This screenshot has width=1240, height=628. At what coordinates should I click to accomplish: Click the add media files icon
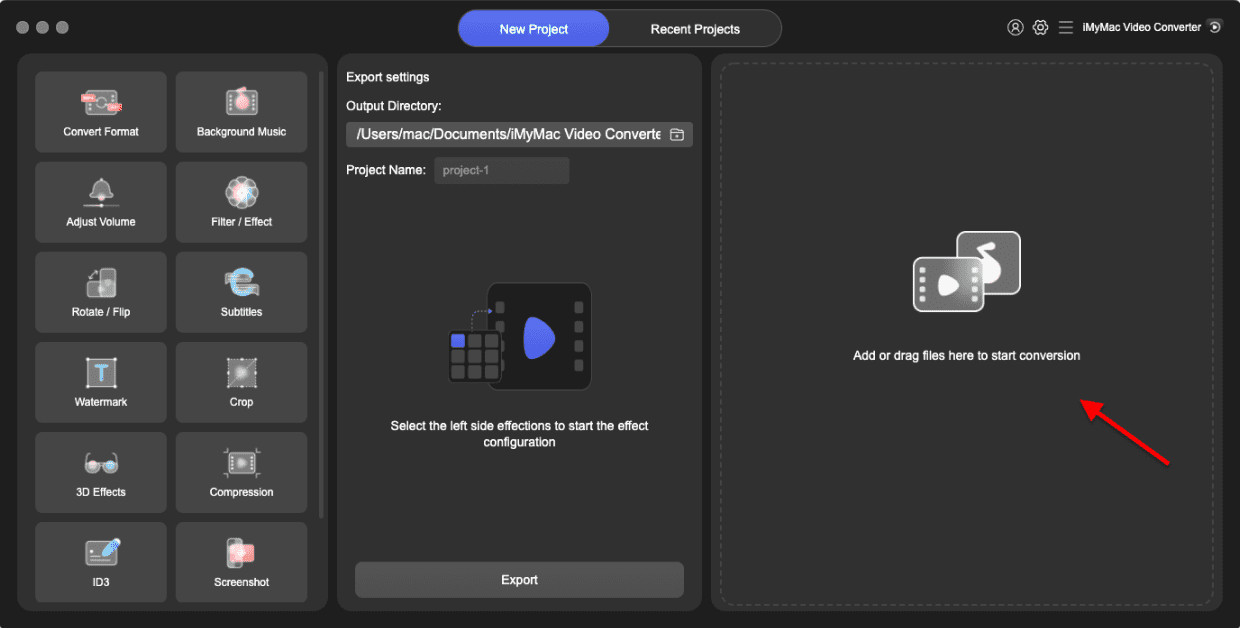tap(967, 271)
